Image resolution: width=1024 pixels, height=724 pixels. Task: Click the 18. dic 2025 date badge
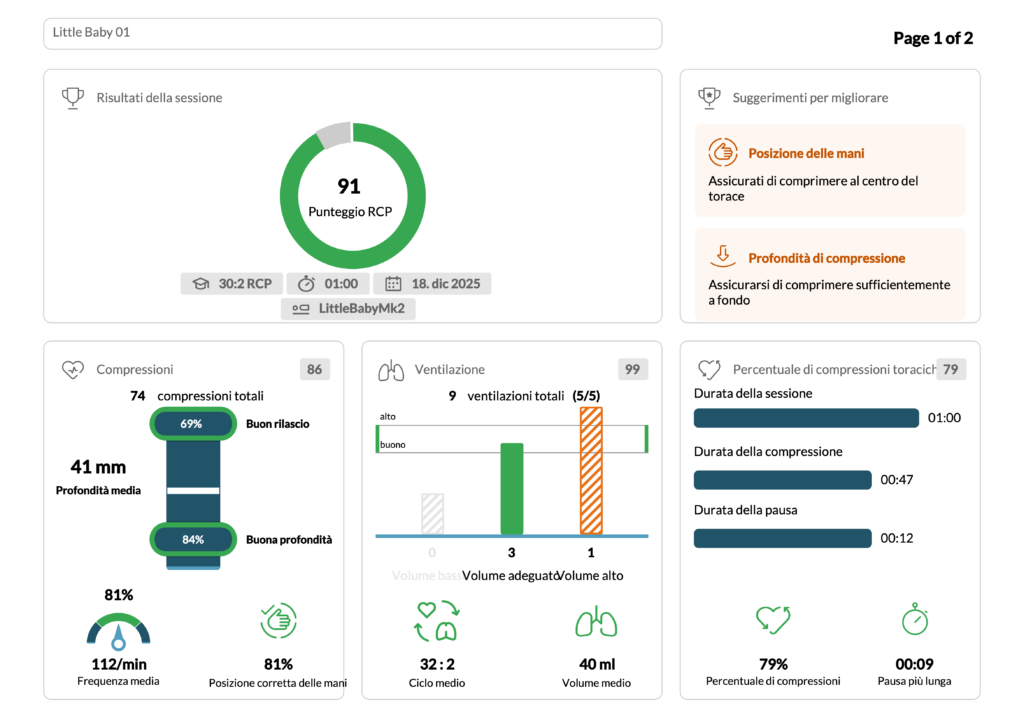click(x=432, y=284)
